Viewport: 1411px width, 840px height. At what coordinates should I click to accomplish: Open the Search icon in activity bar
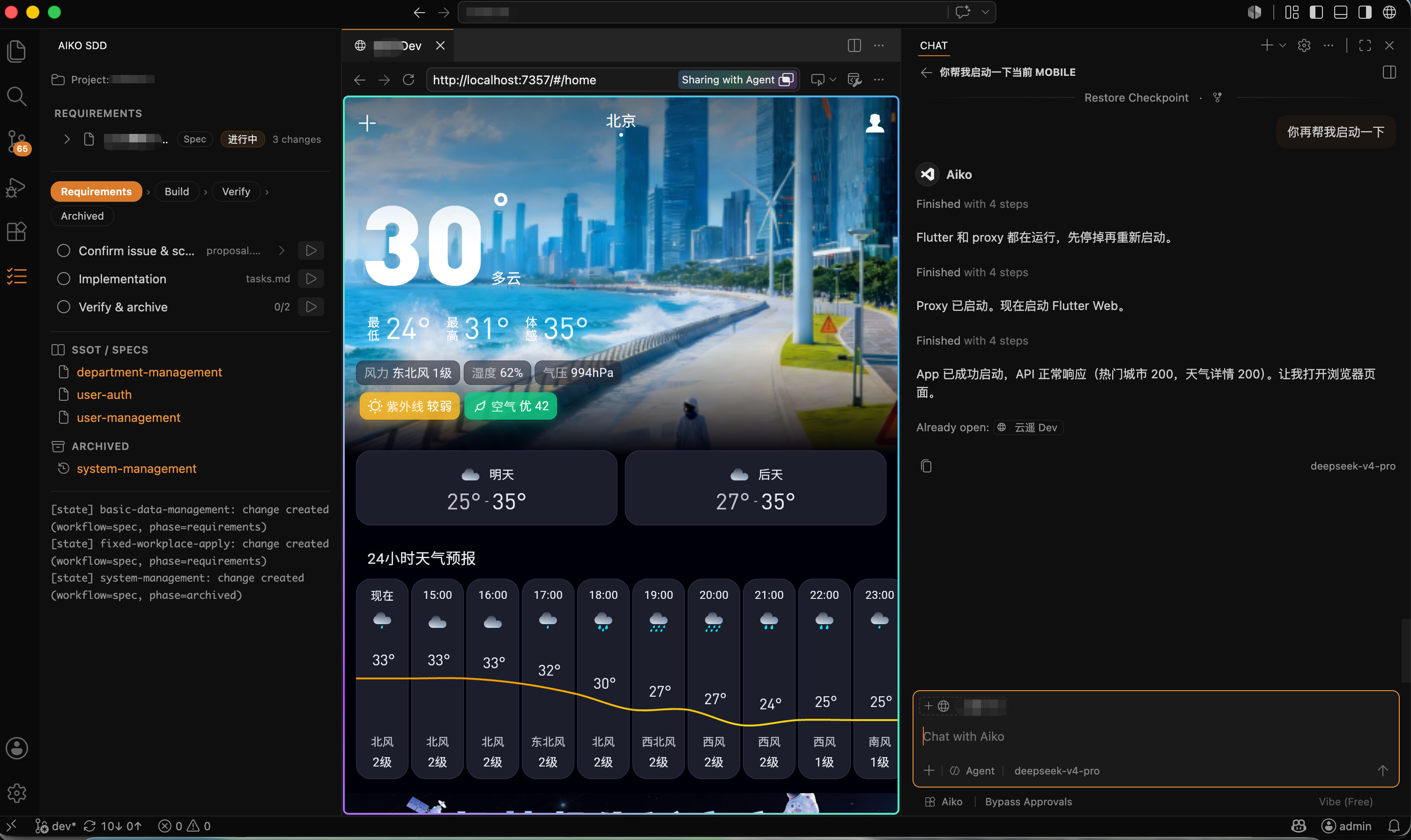click(16, 96)
